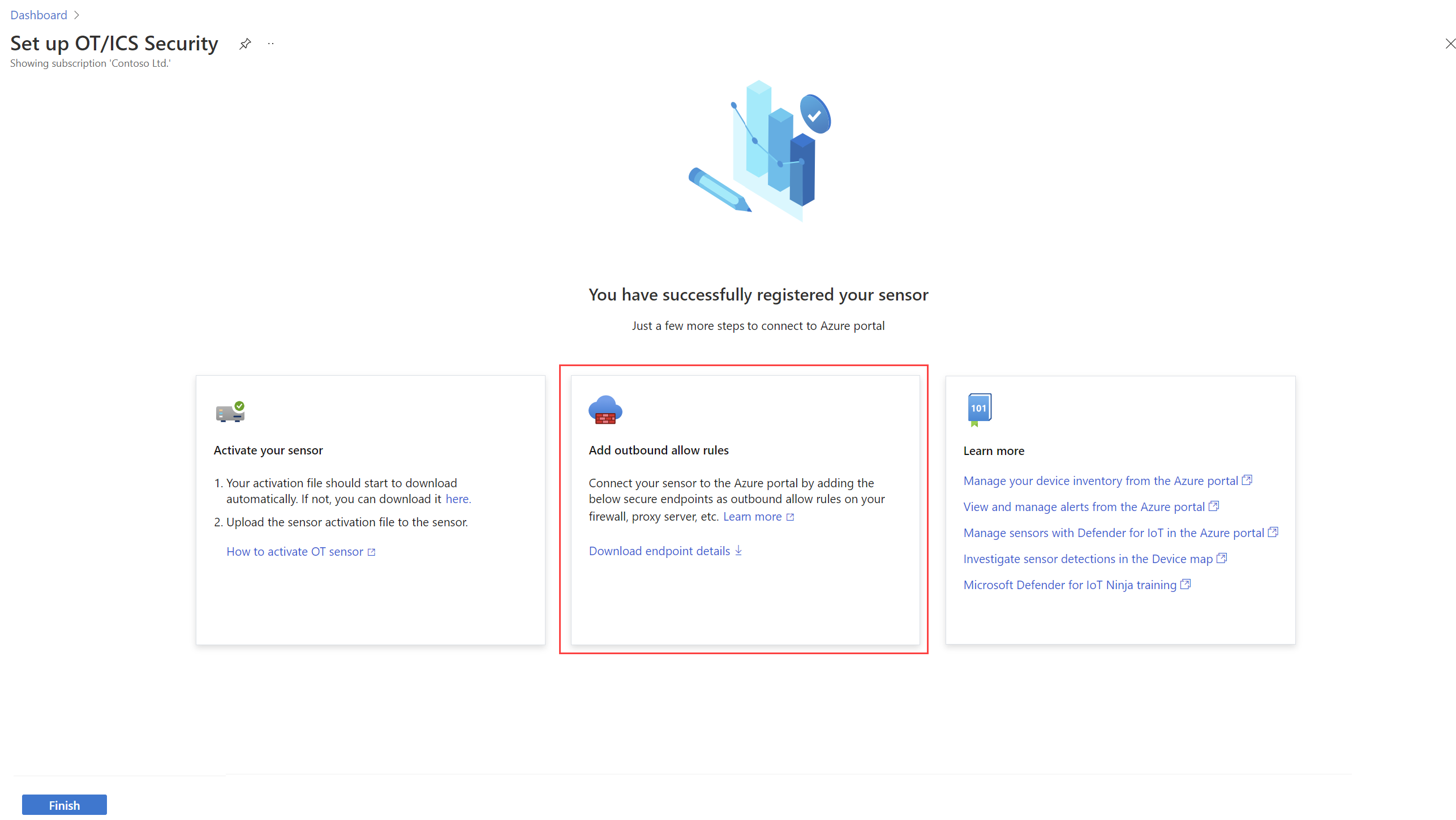Viewport: 1456px width, 820px height.
Task: Click the cloud upload icon for outbound rules
Action: (x=605, y=411)
